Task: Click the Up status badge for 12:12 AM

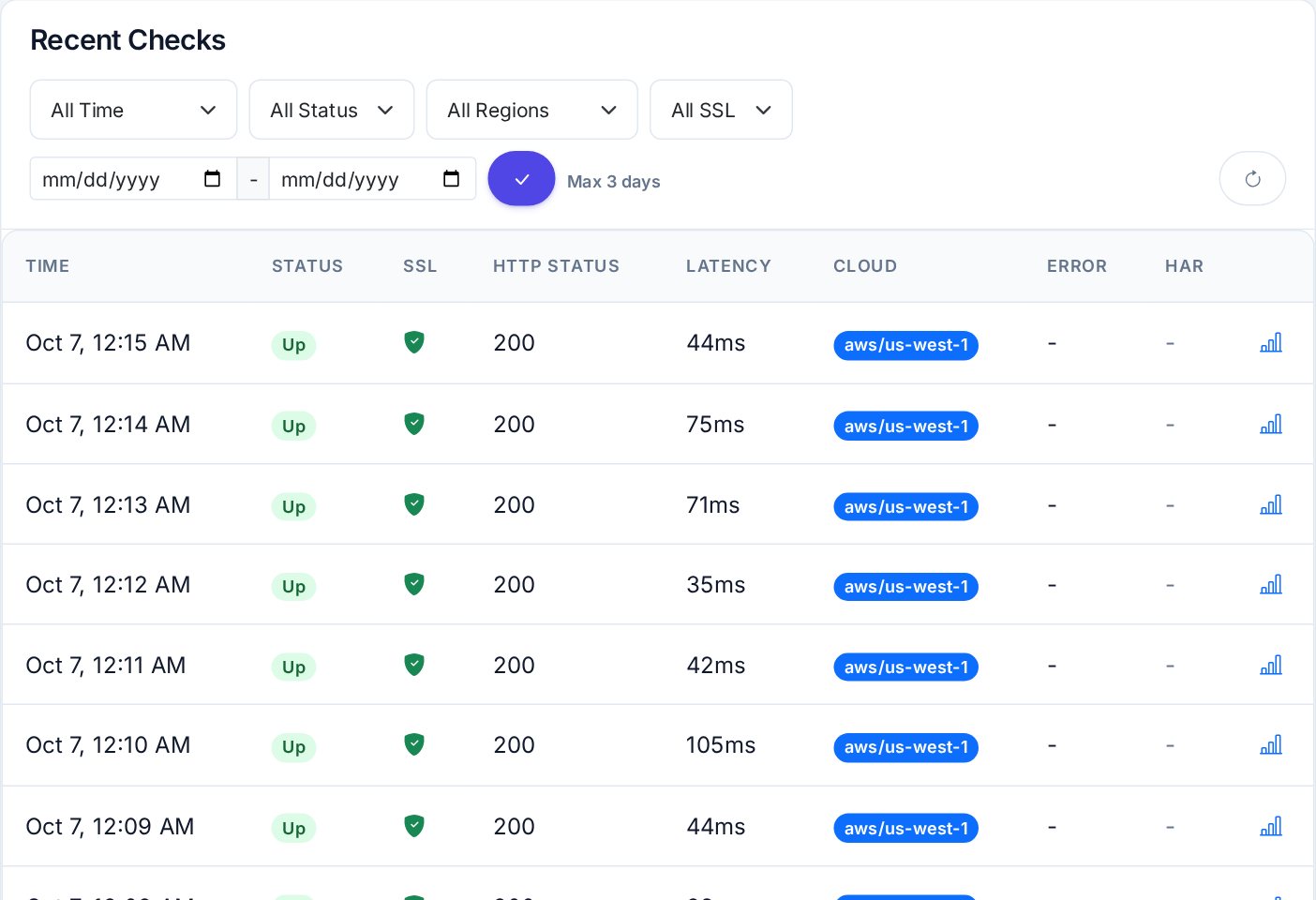Action: [293, 587]
